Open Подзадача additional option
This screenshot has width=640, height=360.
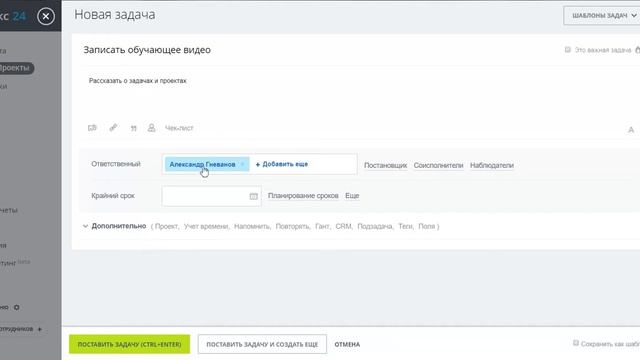[375, 226]
